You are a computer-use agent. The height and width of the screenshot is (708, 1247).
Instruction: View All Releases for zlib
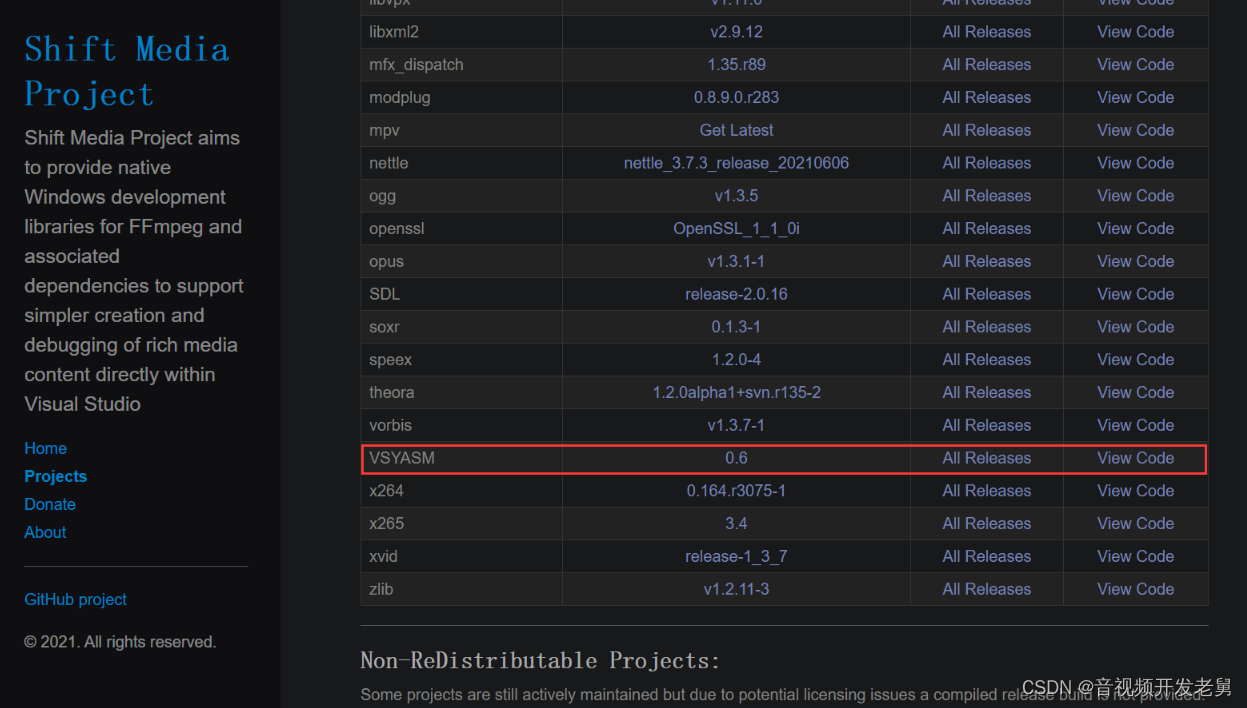[987, 590]
